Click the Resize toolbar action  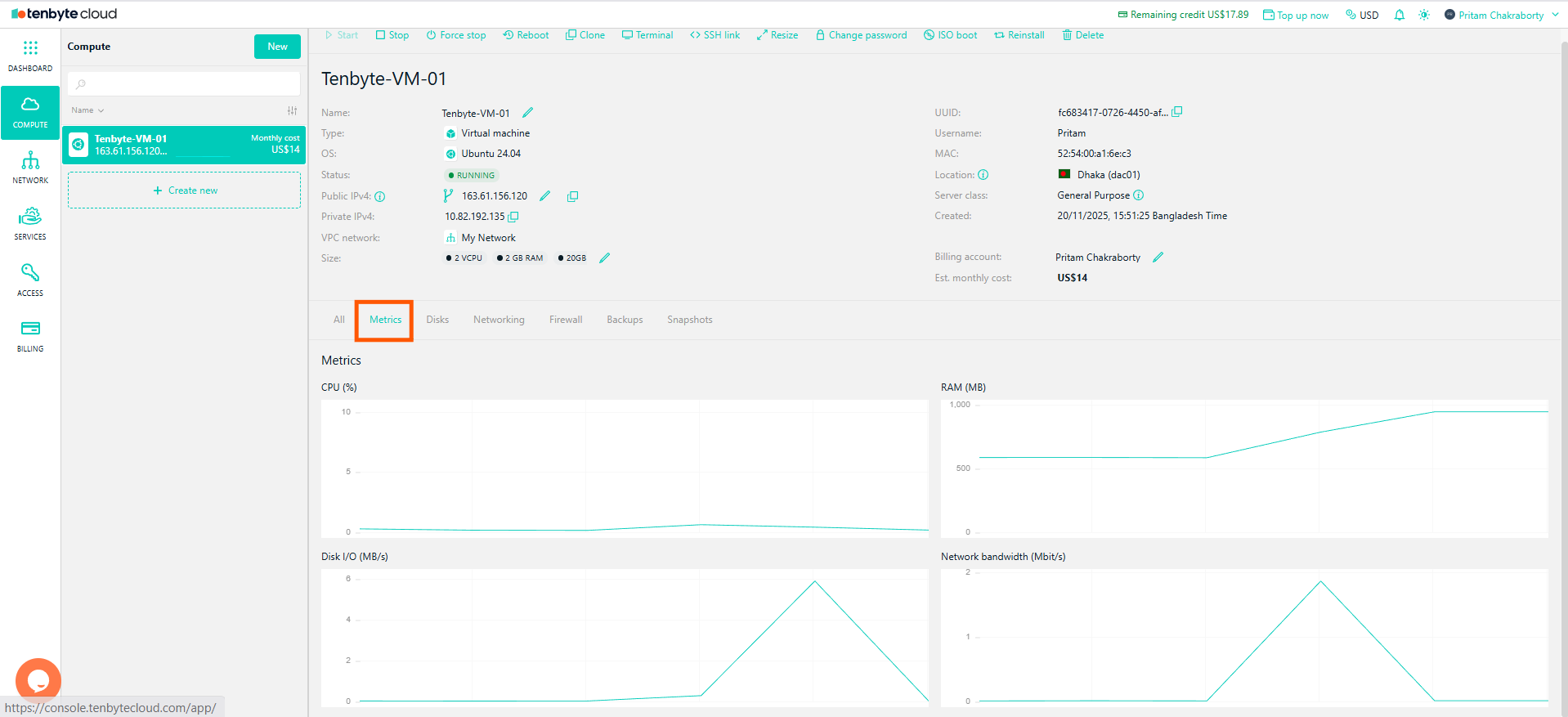coord(777,35)
